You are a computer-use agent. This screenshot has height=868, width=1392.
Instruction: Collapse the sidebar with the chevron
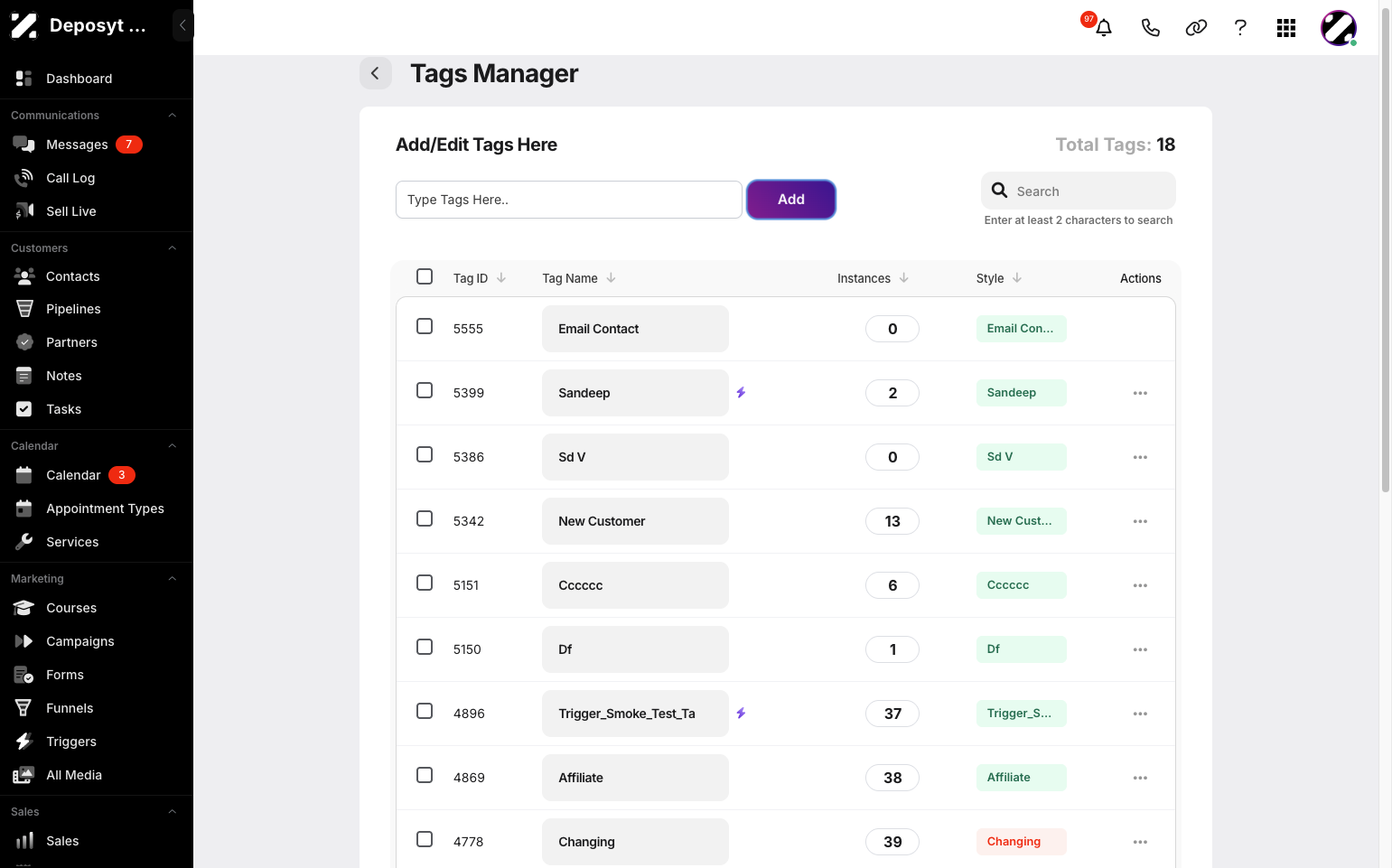point(182,25)
